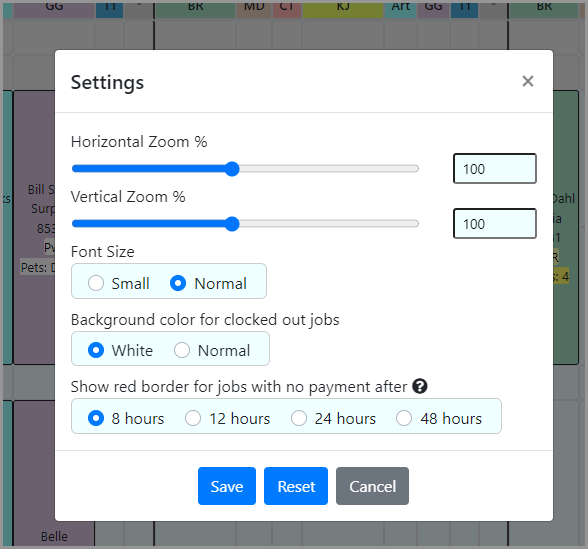The image size is (588, 549).
Task: Click the Vertical Zoom percent input field
Action: (x=495, y=224)
